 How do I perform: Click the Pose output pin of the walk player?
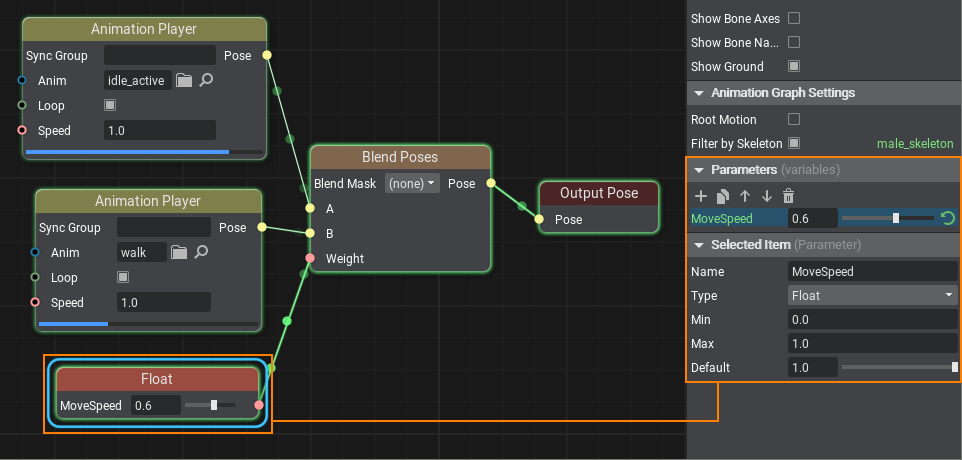coord(262,228)
